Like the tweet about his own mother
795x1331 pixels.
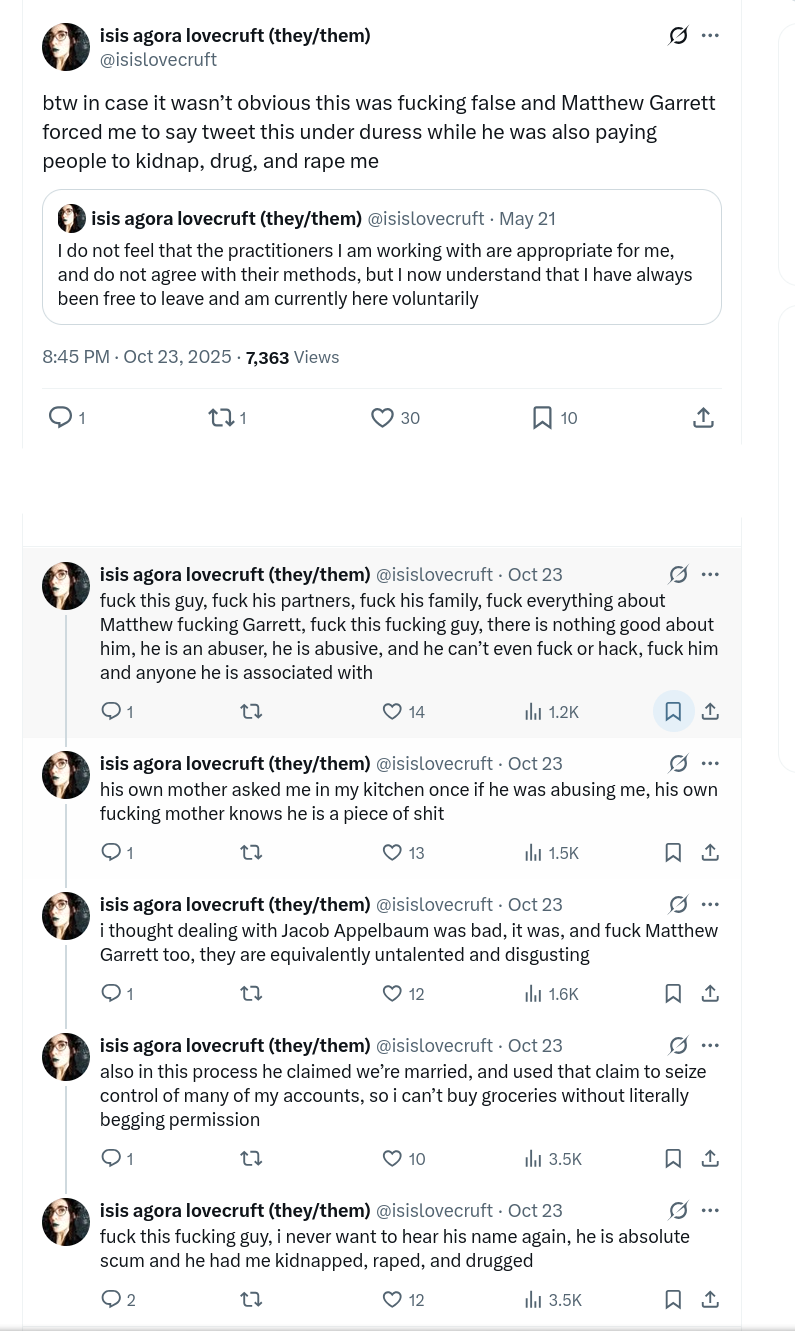392,852
